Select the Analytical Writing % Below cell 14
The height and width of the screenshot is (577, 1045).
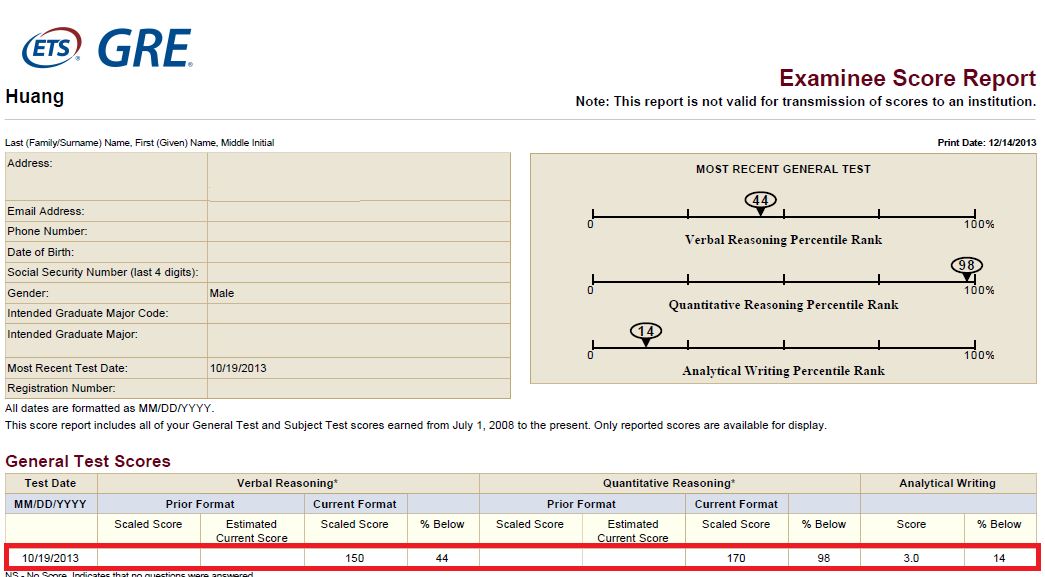(x=999, y=558)
